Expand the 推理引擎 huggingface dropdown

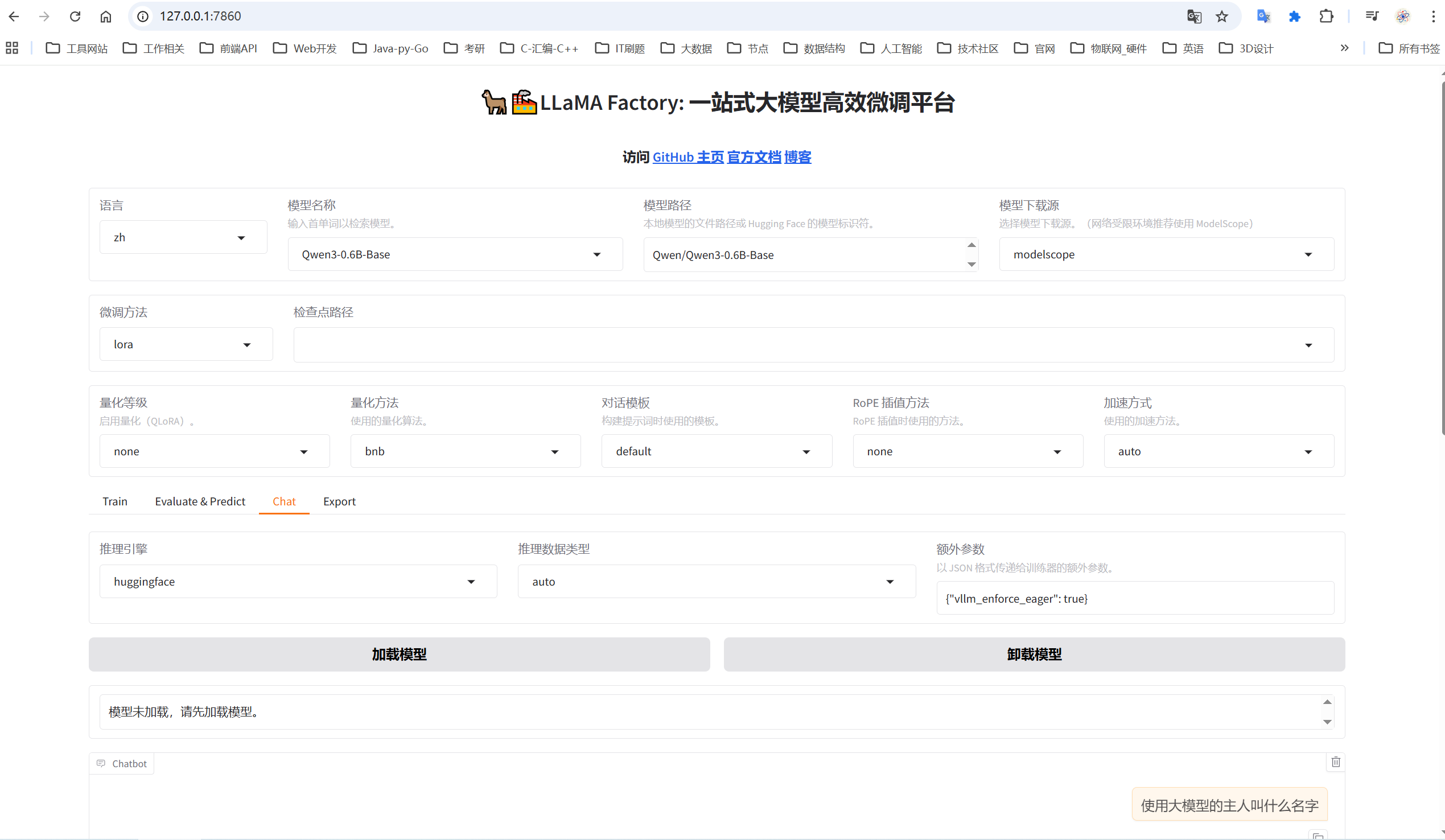(x=298, y=582)
